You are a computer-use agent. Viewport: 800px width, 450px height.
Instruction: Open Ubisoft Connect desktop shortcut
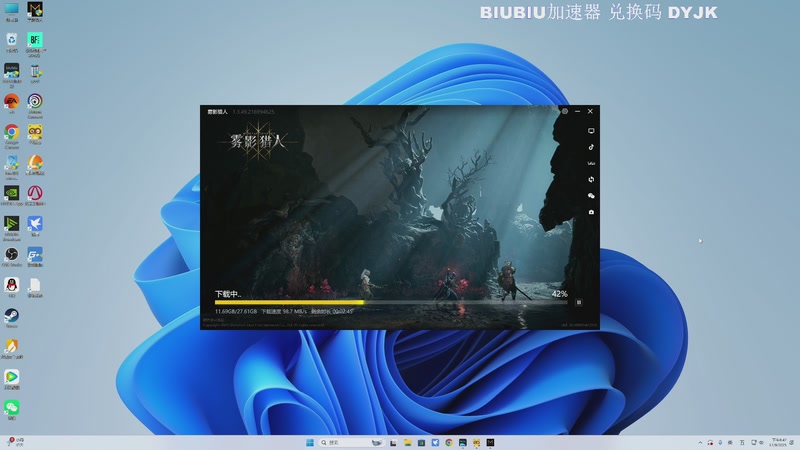click(35, 105)
